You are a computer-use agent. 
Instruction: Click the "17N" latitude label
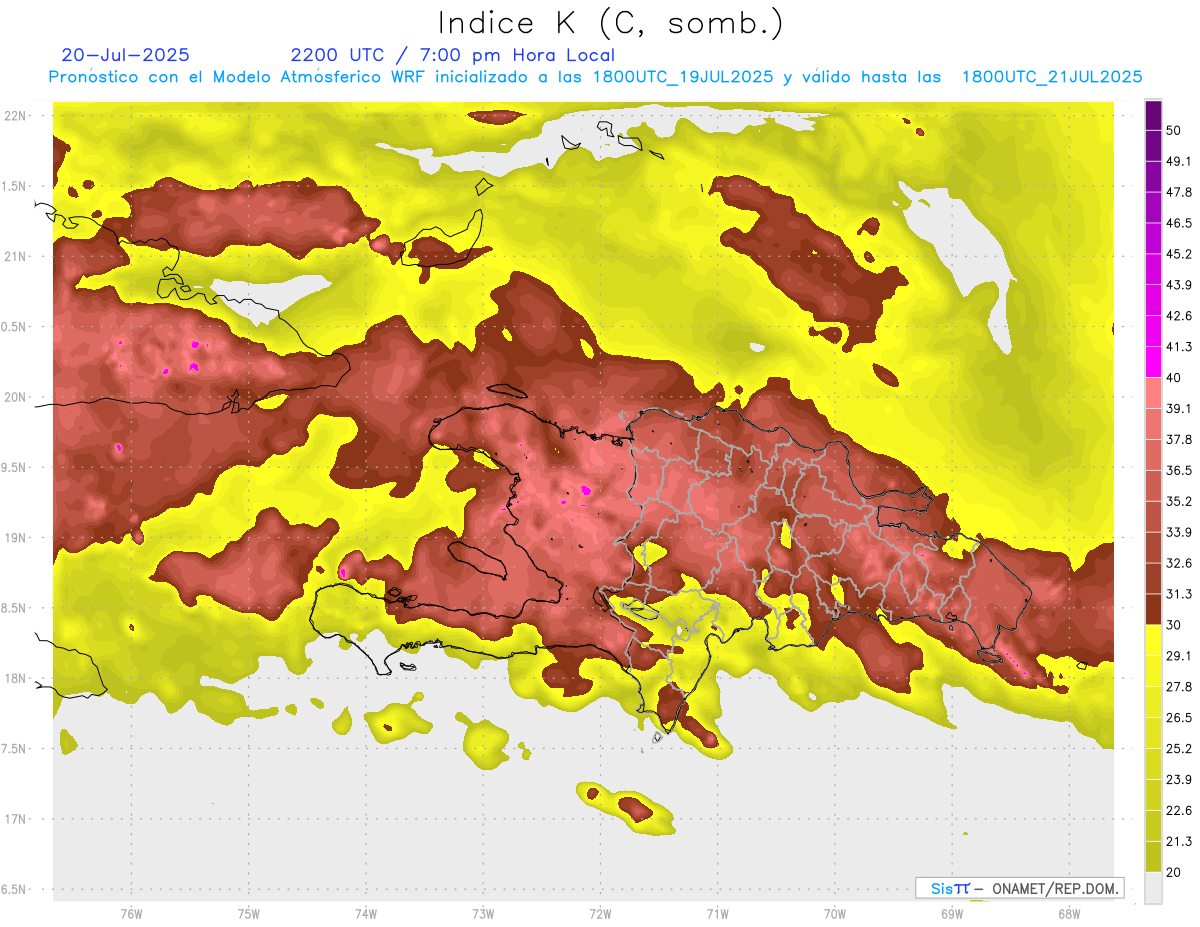tap(14, 819)
